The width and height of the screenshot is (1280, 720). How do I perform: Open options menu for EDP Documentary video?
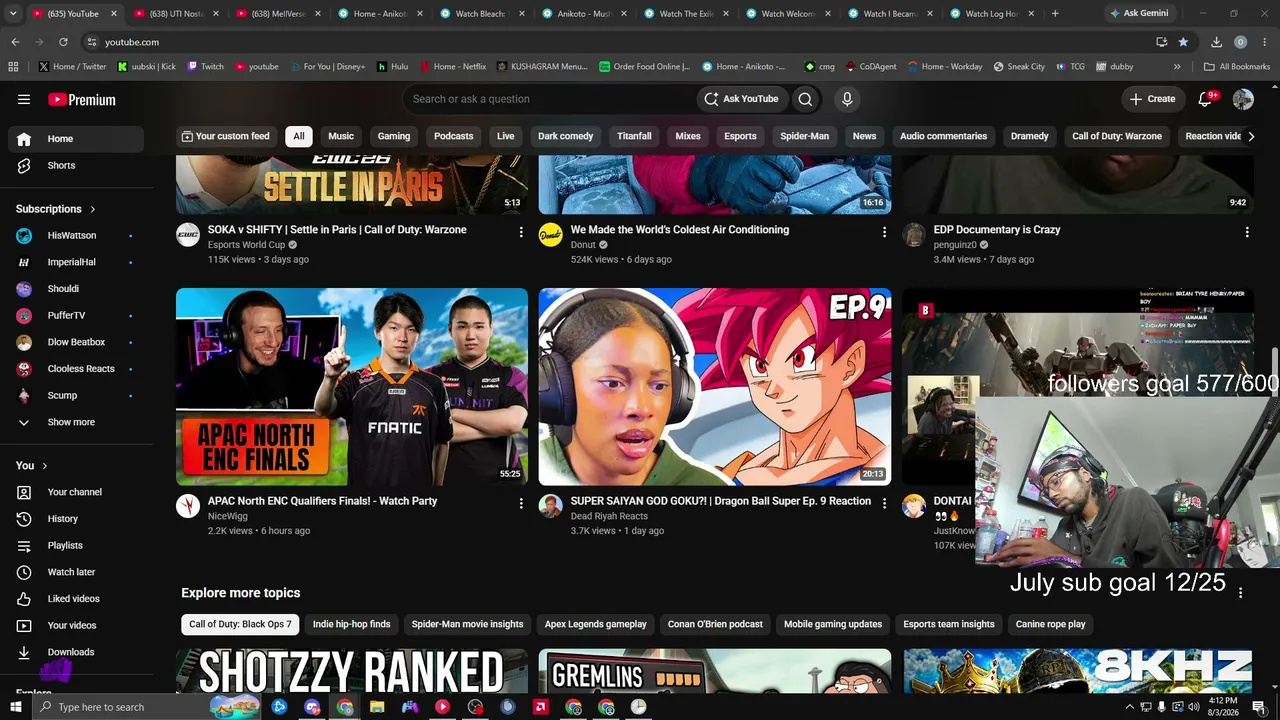coord(1246,232)
